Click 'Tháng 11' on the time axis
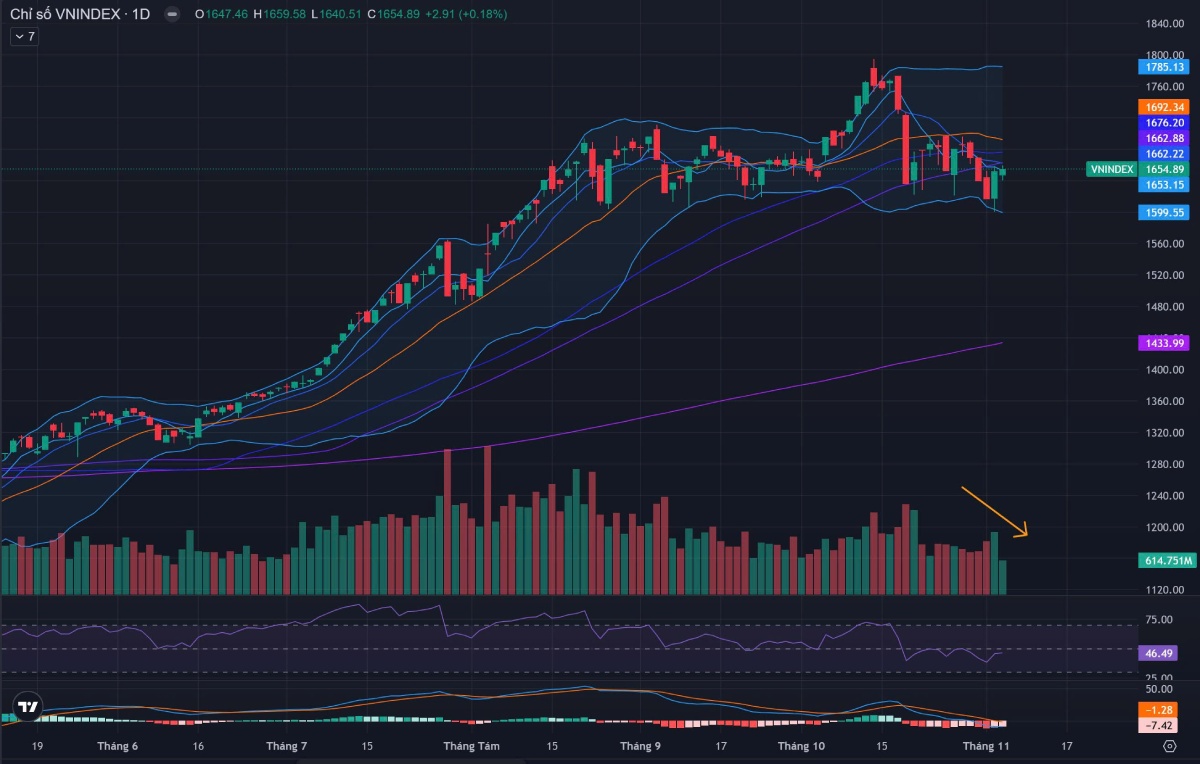The image size is (1200, 764). (985, 746)
